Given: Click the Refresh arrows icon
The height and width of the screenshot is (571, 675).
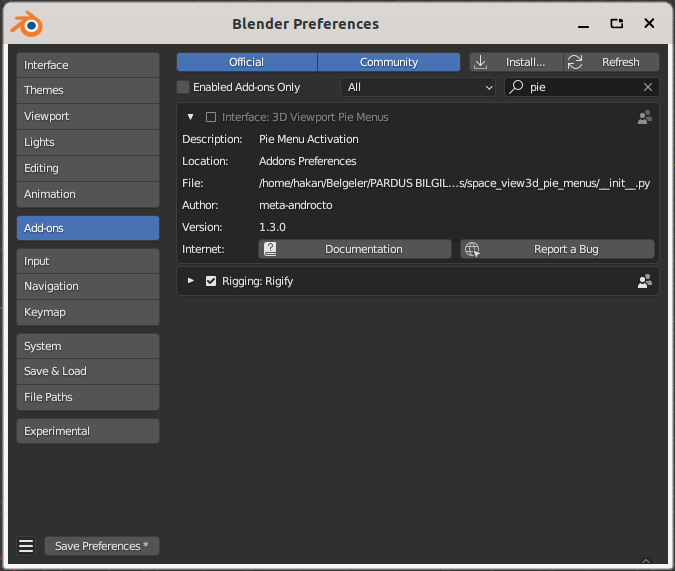Looking at the screenshot, I should tap(575, 62).
